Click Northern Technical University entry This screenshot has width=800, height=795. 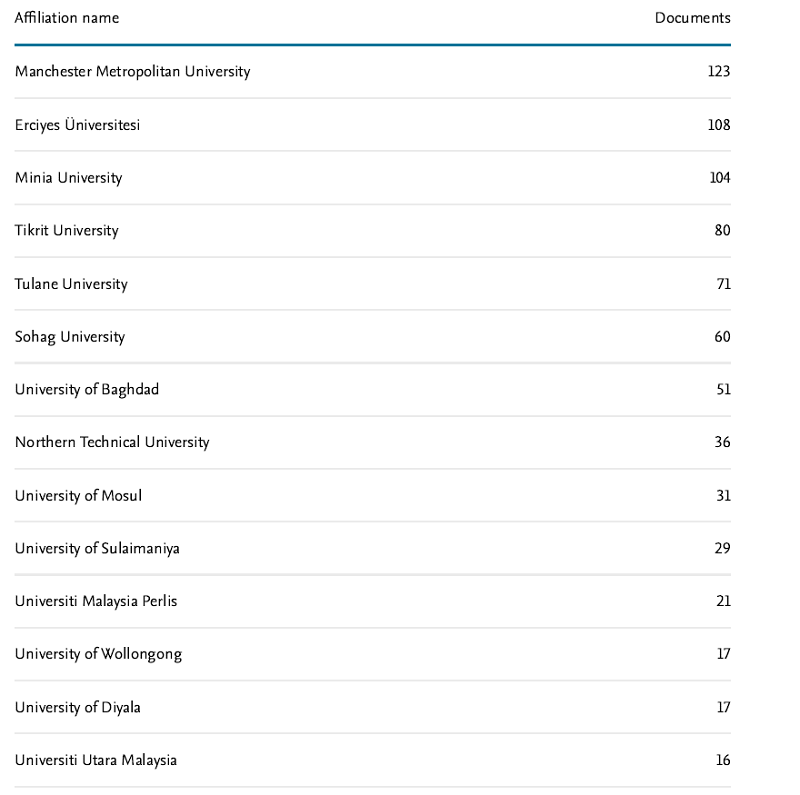(x=112, y=443)
